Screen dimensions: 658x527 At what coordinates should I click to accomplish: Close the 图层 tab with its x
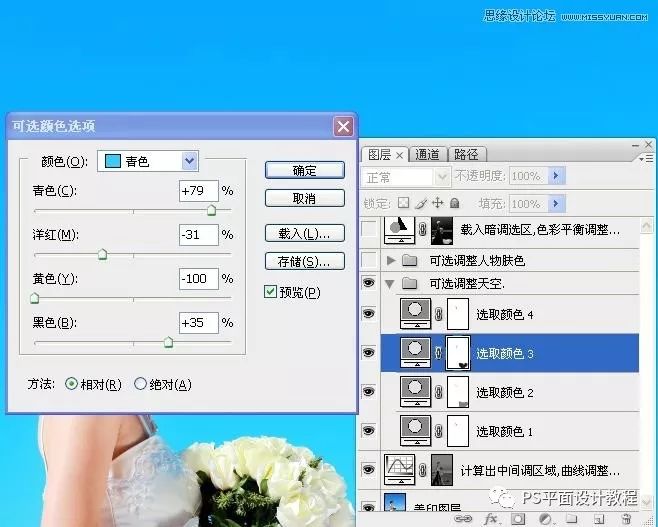pyautogui.click(x=400, y=156)
